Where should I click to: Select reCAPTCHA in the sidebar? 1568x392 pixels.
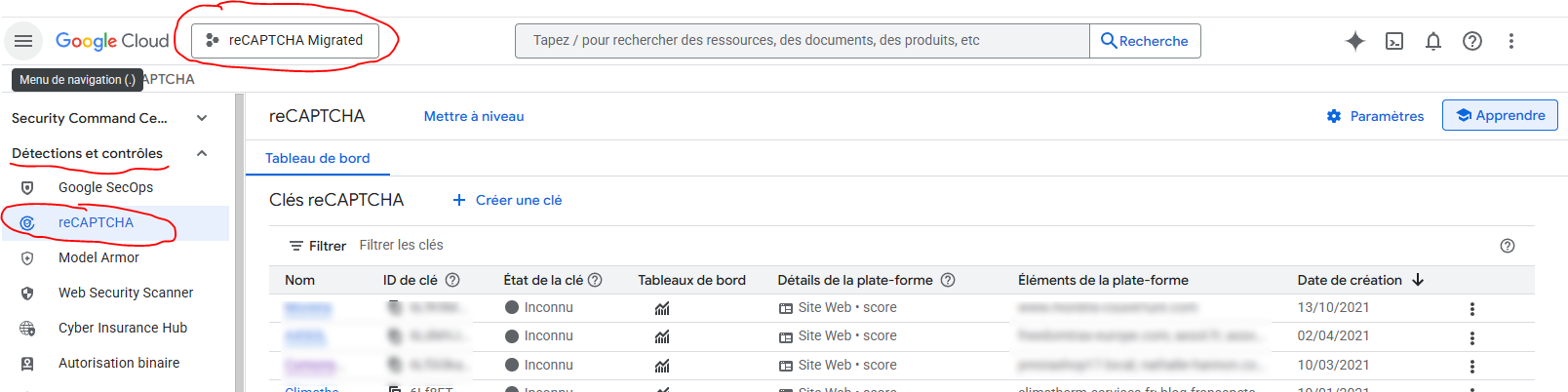[96, 222]
